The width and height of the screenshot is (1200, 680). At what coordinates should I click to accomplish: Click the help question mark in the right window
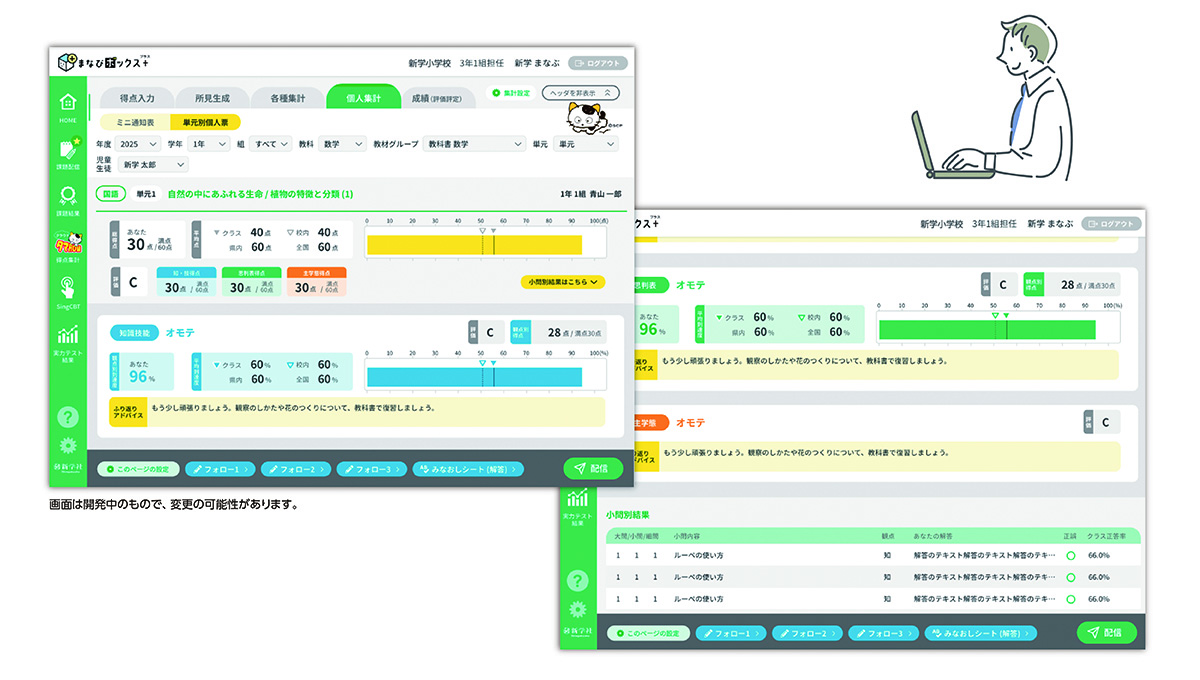tap(578, 580)
